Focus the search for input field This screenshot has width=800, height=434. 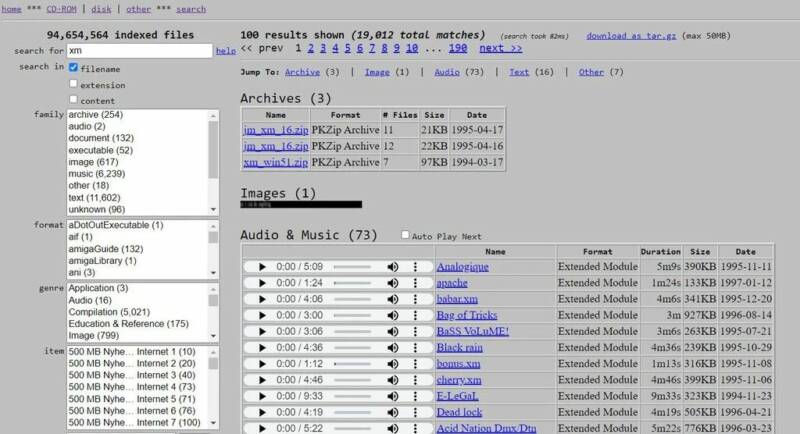pyautogui.click(x=139, y=50)
